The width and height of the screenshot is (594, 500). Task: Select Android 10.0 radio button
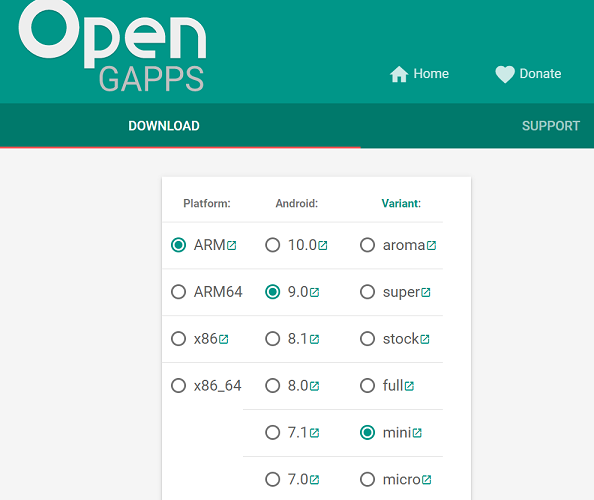(x=273, y=245)
